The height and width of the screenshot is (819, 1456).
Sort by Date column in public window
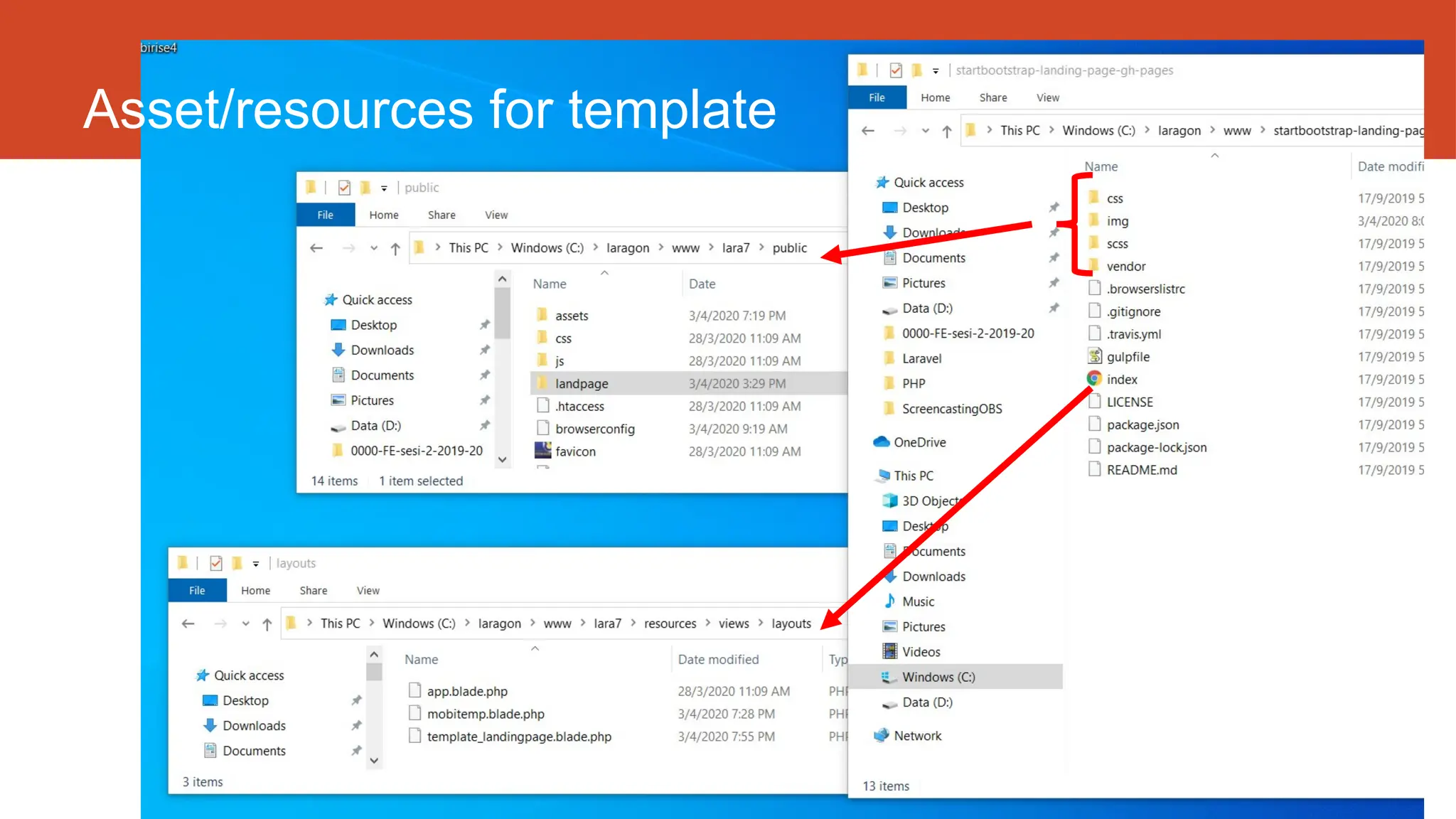[702, 284]
